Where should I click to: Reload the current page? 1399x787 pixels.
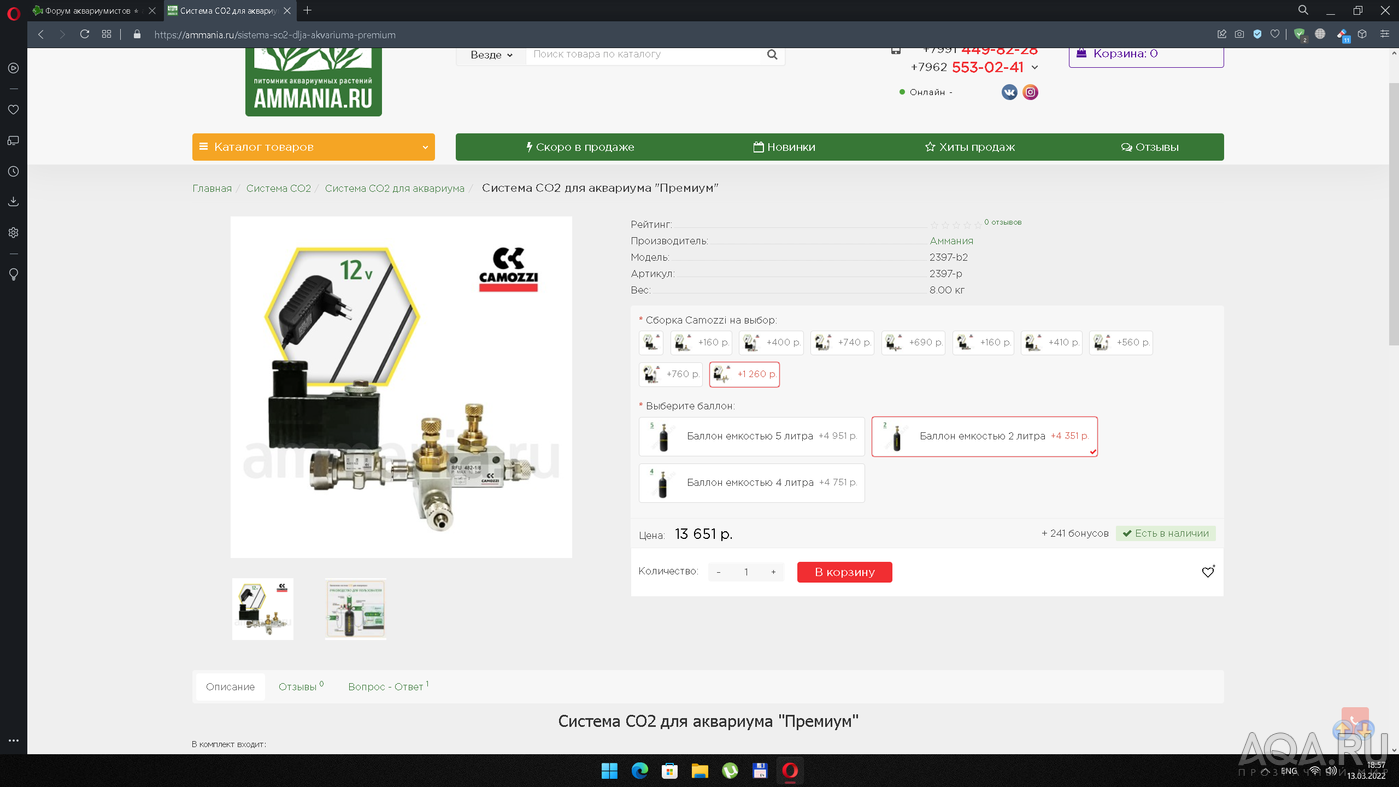click(85, 34)
